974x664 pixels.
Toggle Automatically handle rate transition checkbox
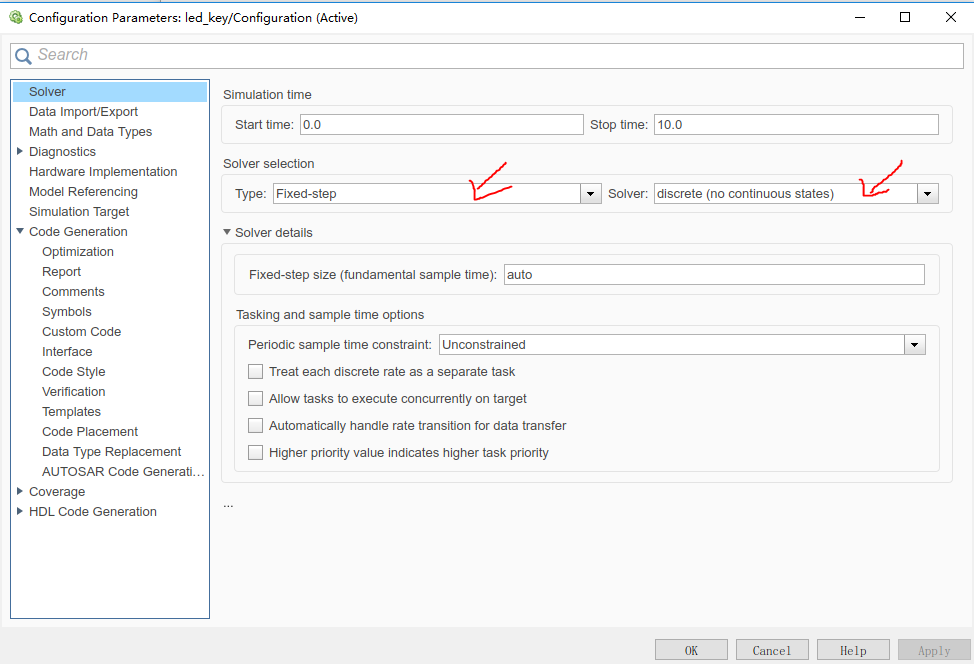pos(255,425)
